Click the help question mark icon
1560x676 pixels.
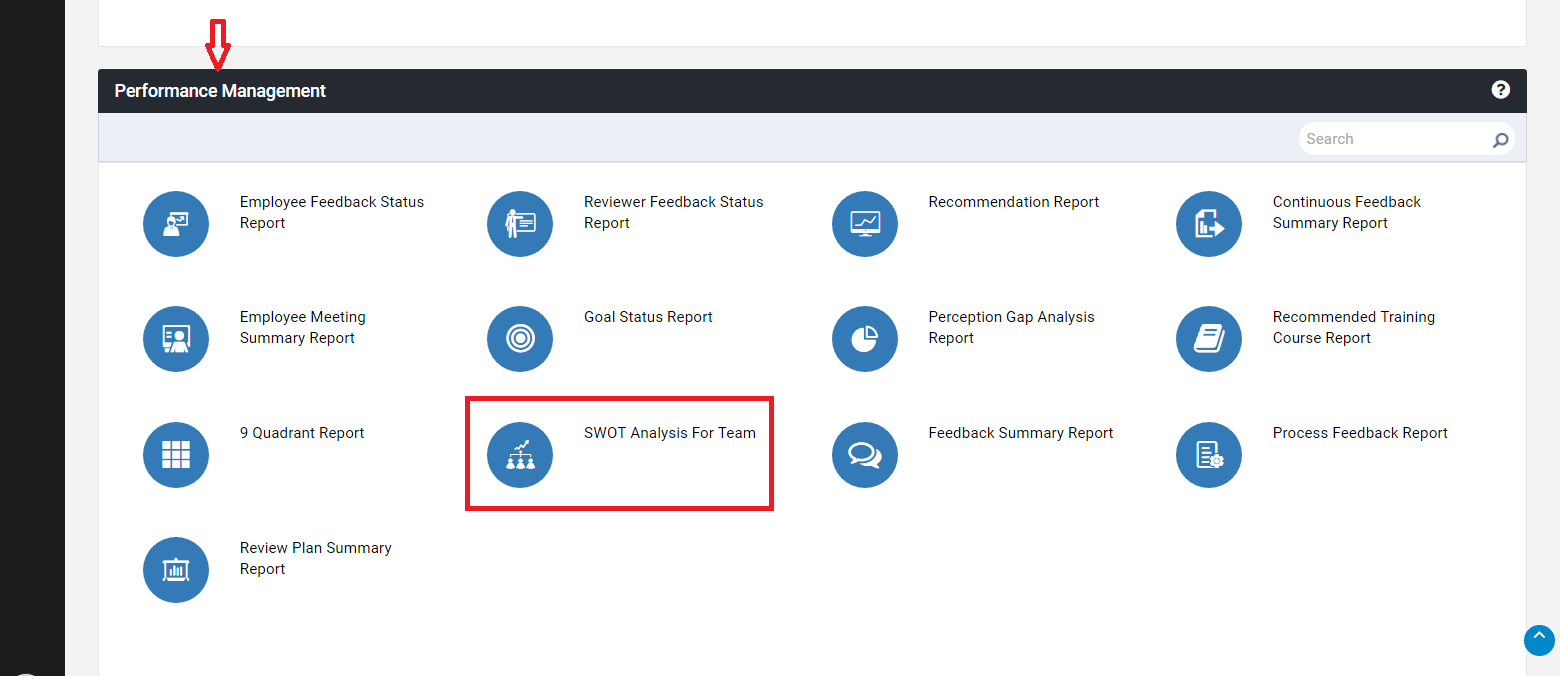[1500, 90]
